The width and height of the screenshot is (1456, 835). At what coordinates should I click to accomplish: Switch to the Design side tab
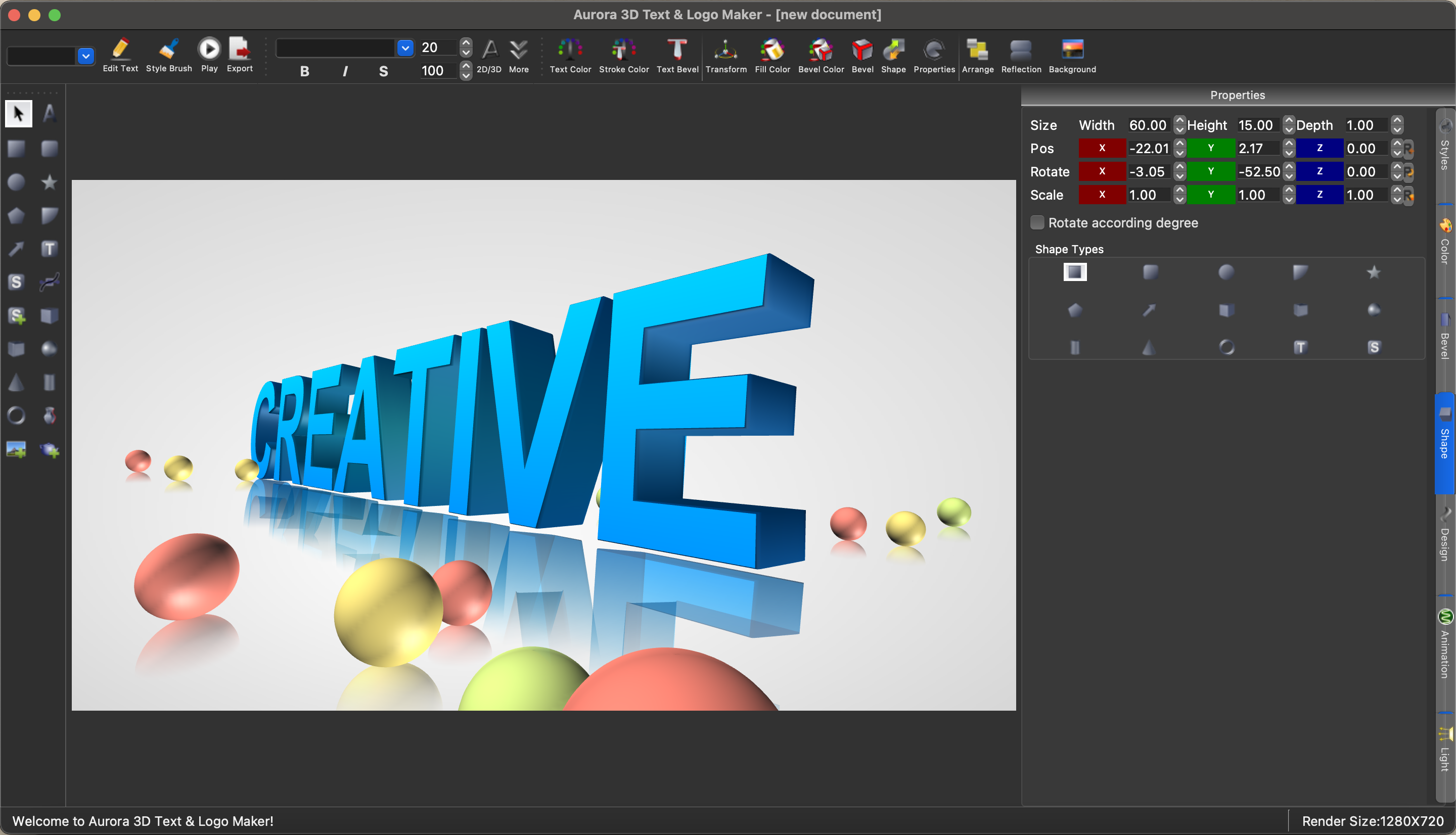(1445, 535)
